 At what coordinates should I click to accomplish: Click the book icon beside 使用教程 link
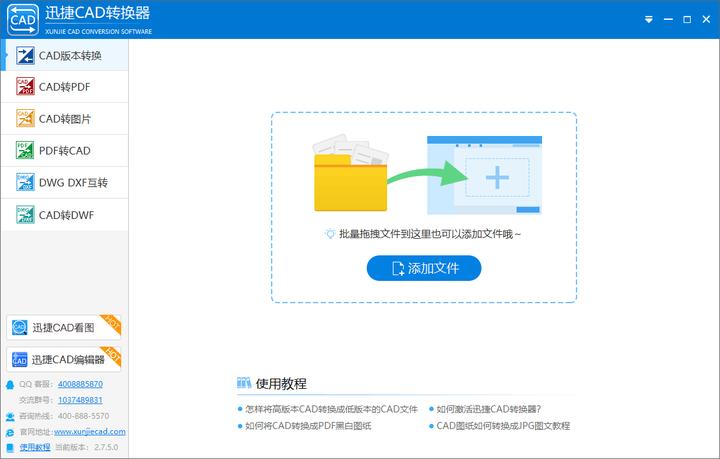pyautogui.click(x=10, y=448)
